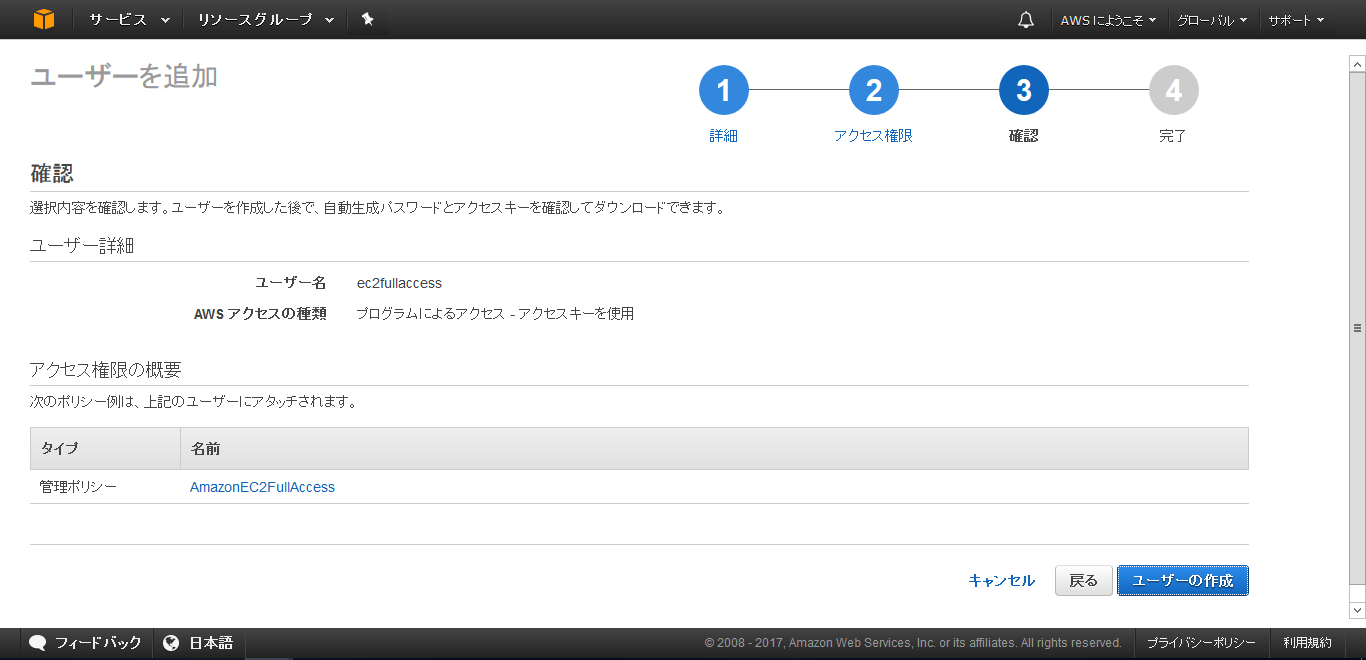The height and width of the screenshot is (660, 1366).
Task: Click the アクセス権限 step label
Action: (x=873, y=136)
